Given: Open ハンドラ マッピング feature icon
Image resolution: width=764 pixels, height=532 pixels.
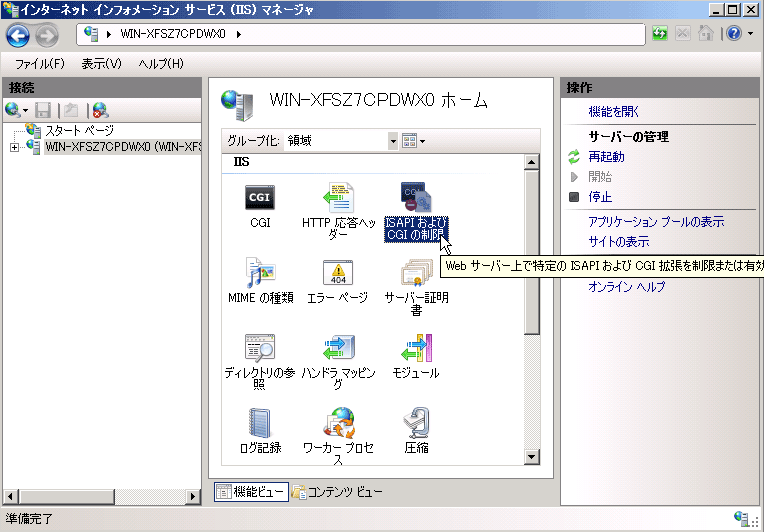Looking at the screenshot, I should (x=338, y=348).
